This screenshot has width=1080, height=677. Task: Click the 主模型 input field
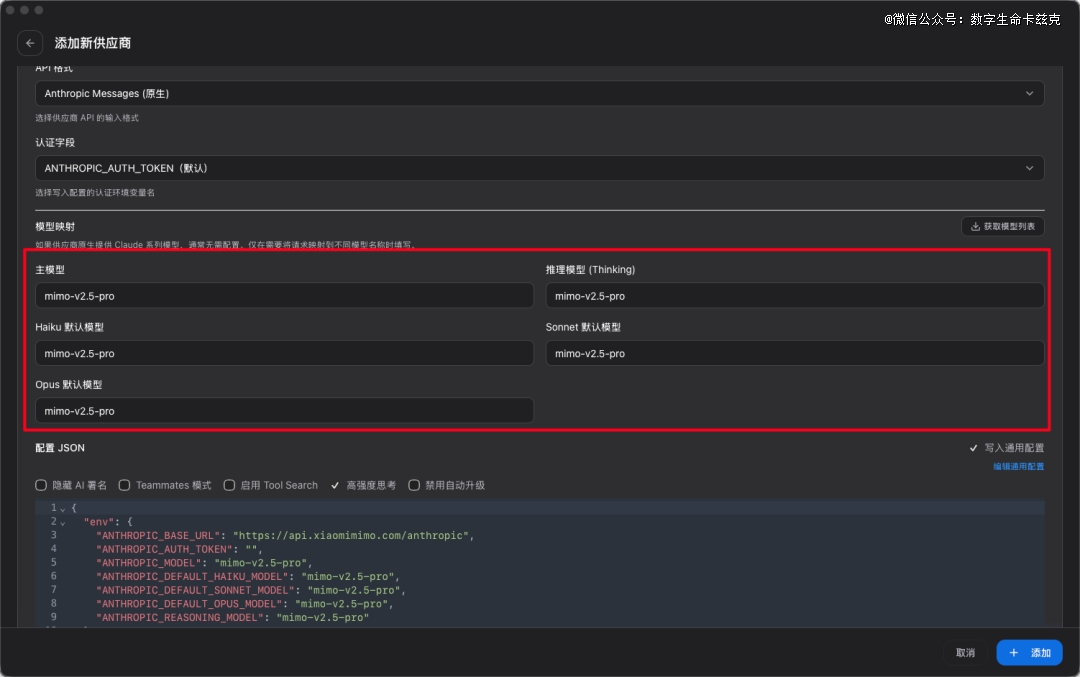[x=284, y=296]
